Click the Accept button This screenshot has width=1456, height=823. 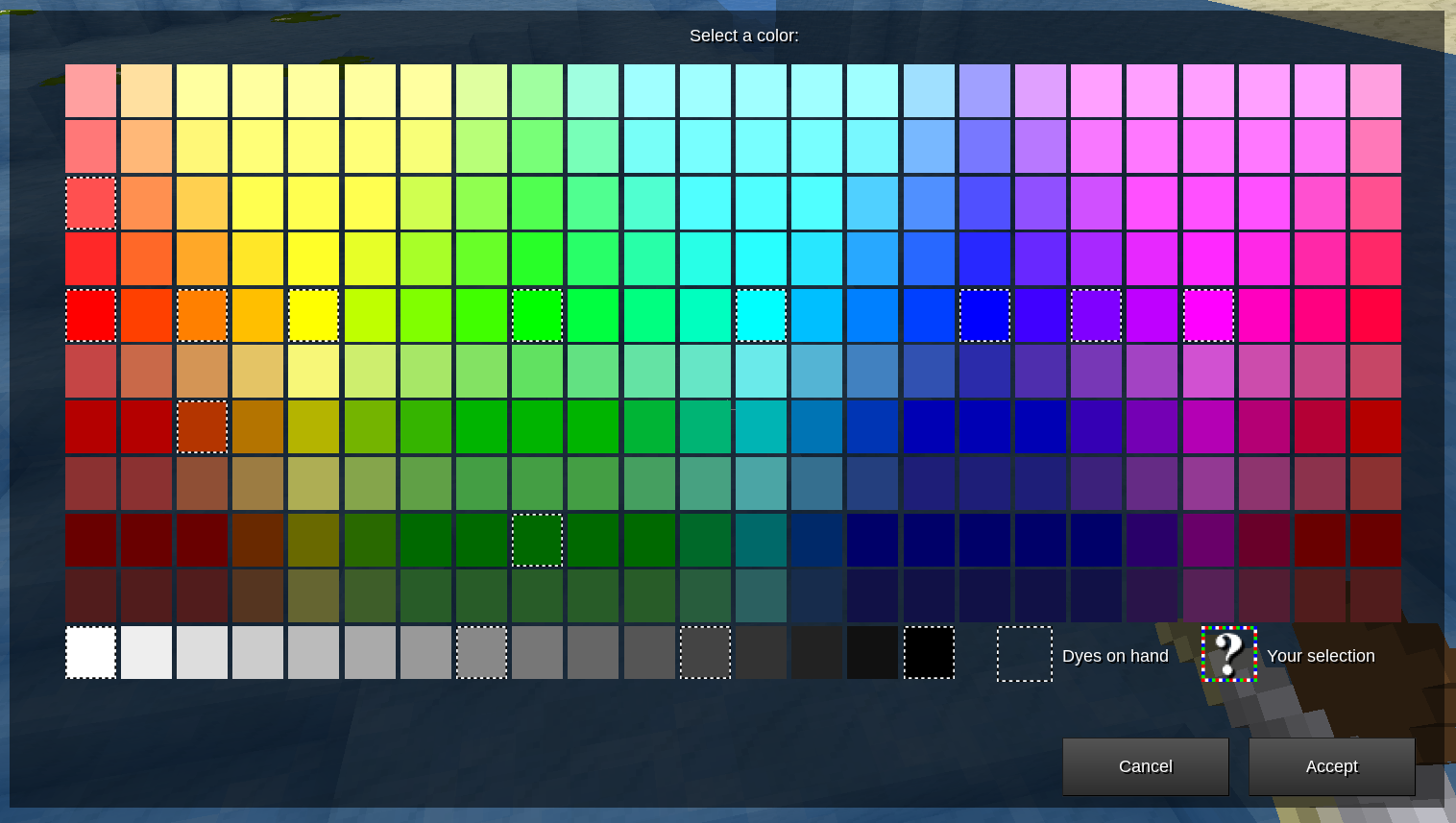click(x=1331, y=766)
